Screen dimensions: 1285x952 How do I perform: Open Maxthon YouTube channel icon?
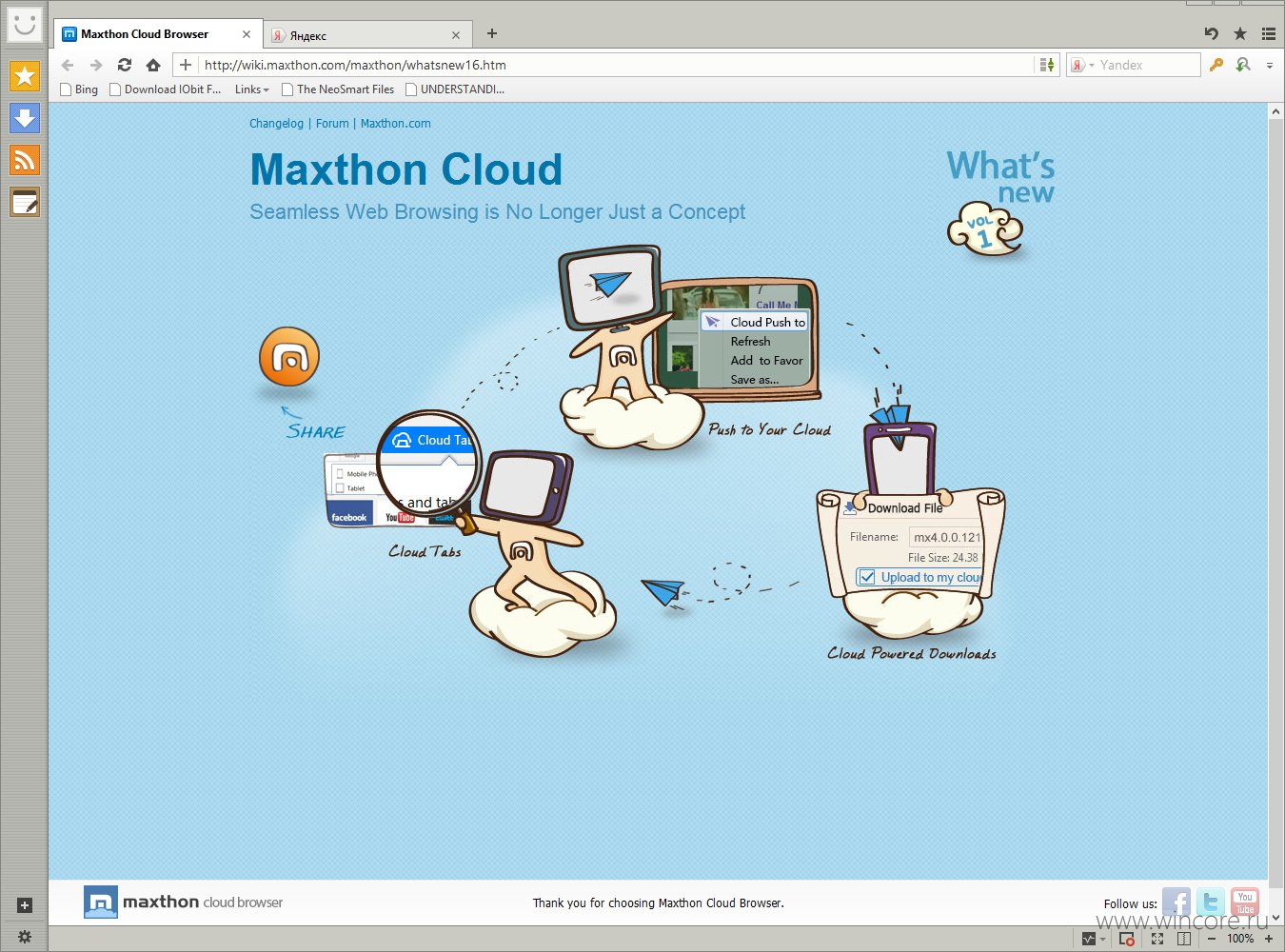pyautogui.click(x=1245, y=902)
